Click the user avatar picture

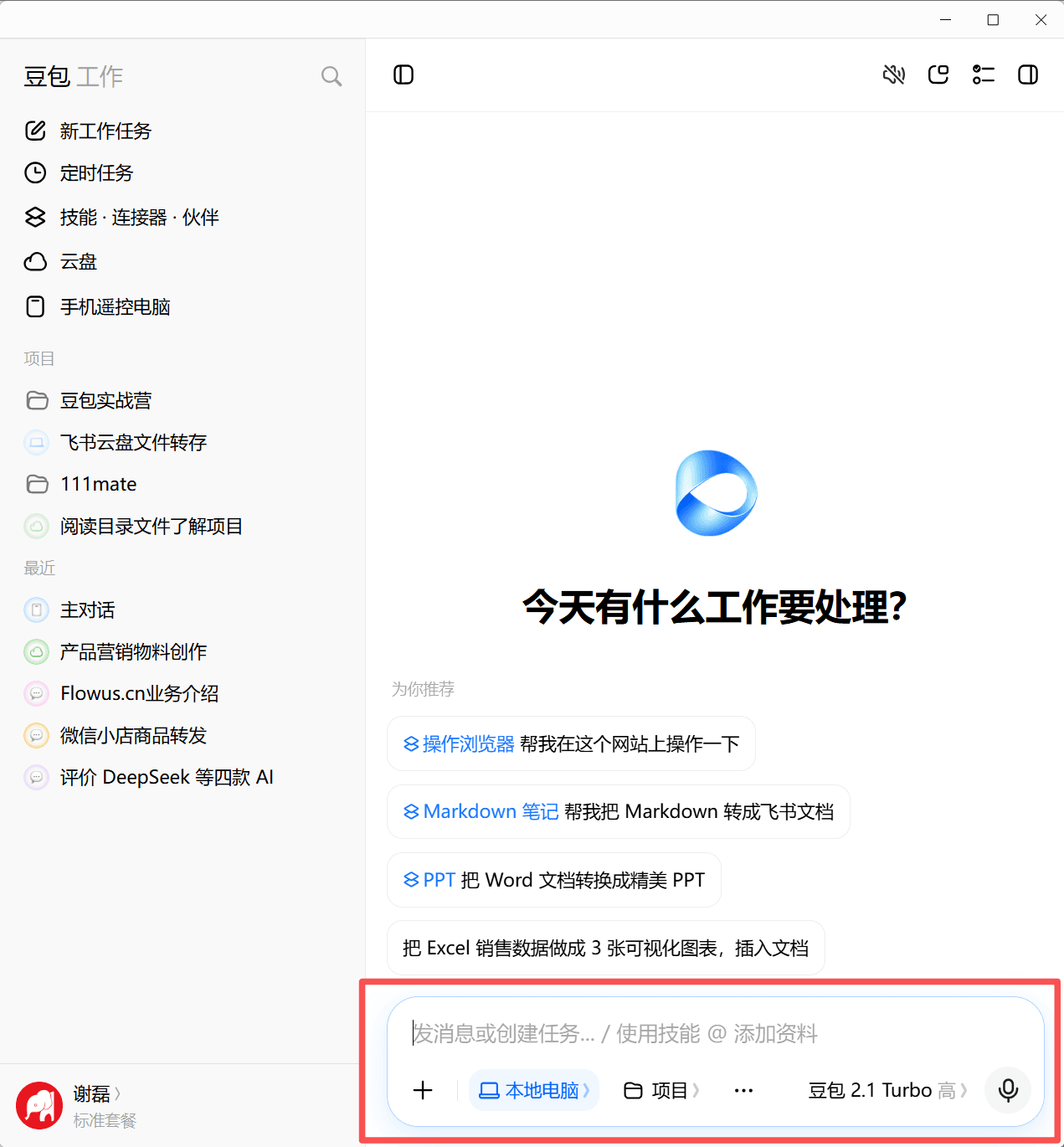39,1105
